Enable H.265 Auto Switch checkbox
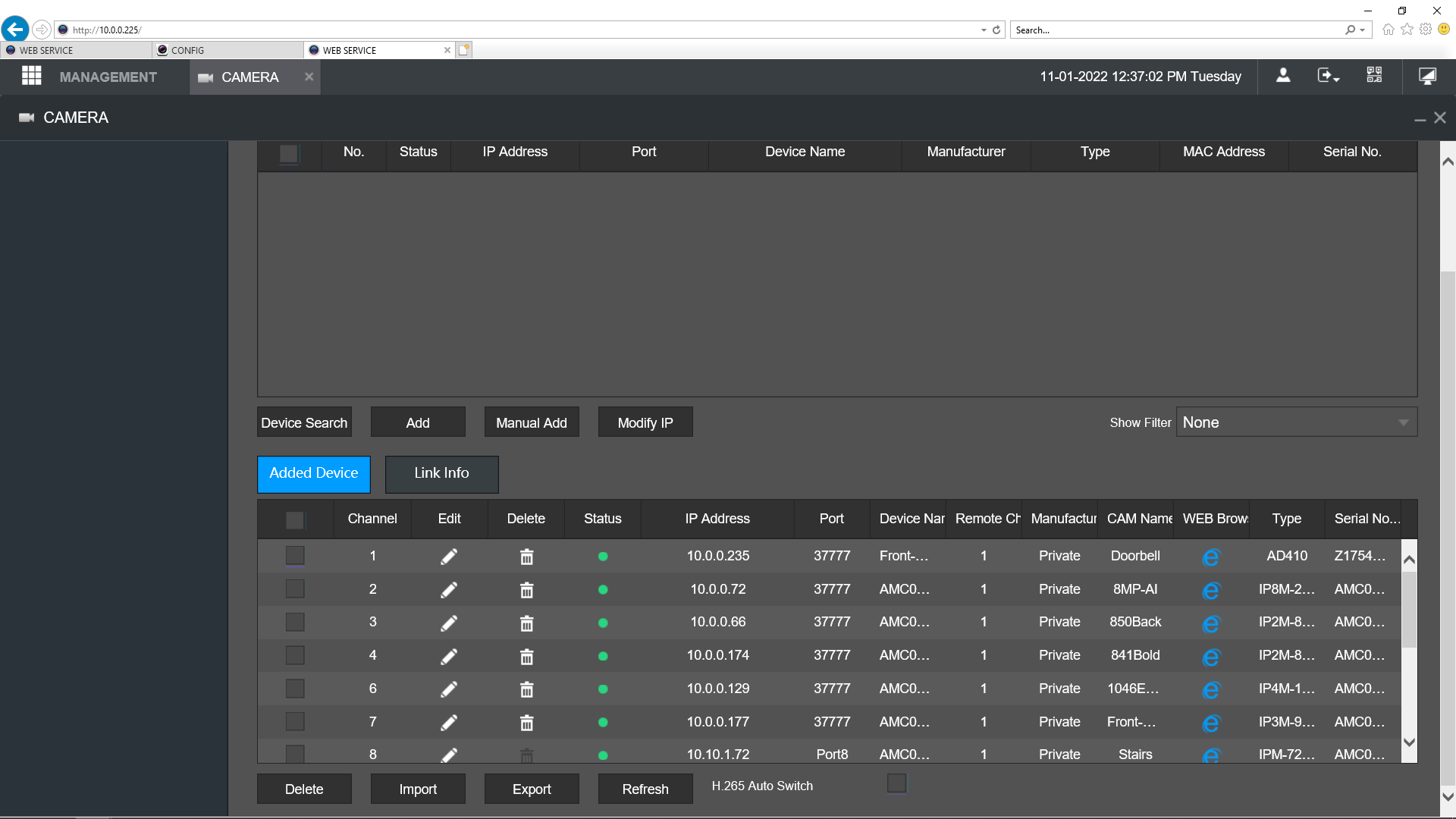This screenshot has height=819, width=1456. [896, 783]
